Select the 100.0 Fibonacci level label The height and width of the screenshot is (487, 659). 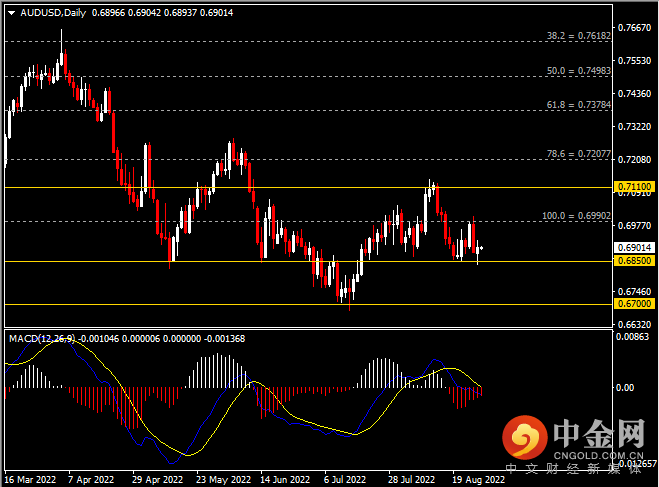point(567,215)
